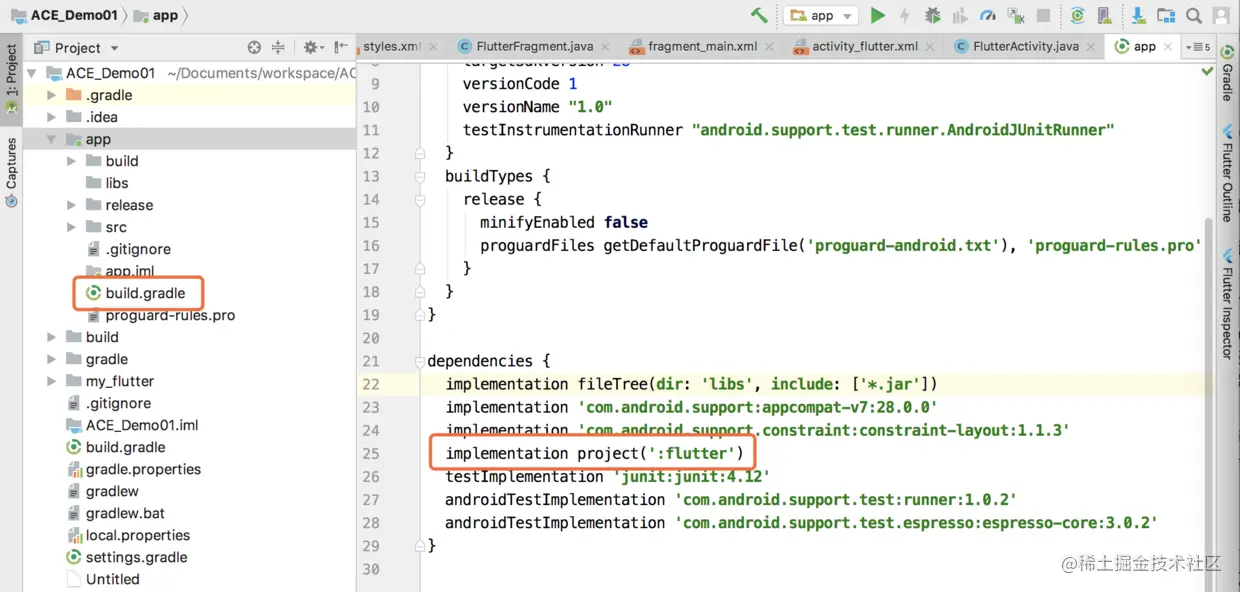Select settings.gradle file
Screen dimensions: 1240x592
point(126,557)
